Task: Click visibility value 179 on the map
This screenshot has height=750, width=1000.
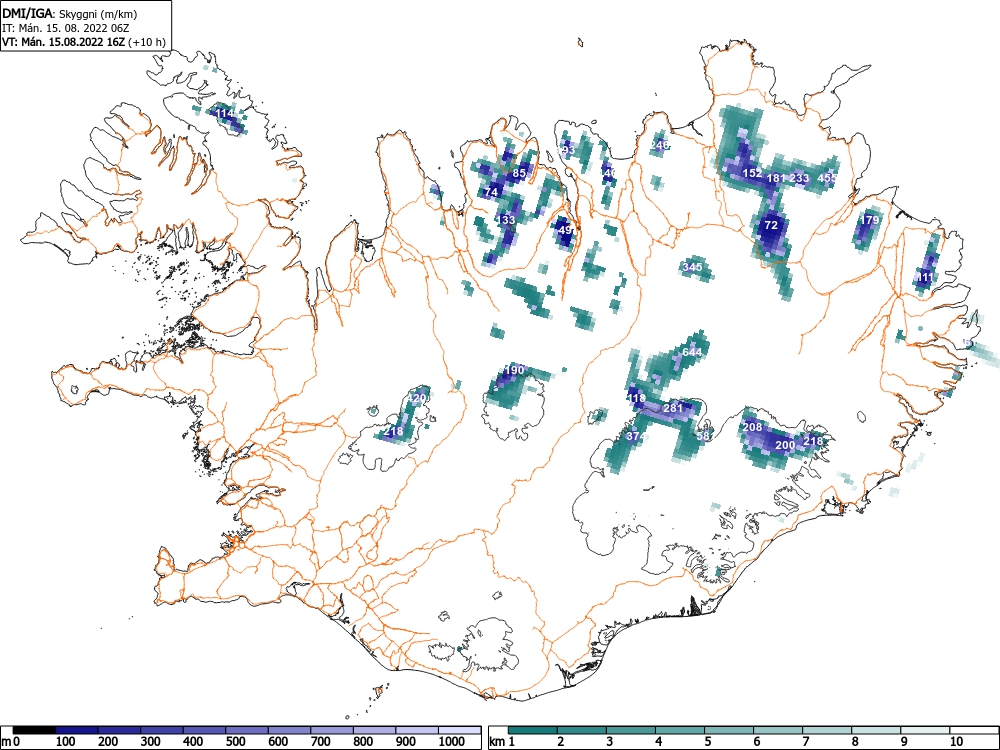Action: coord(870,220)
